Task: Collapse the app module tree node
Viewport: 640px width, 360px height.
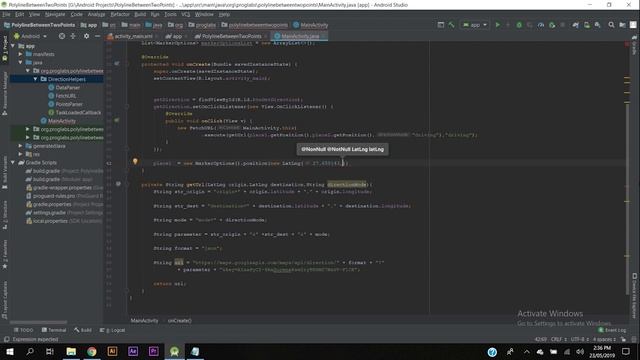Action: point(13,46)
